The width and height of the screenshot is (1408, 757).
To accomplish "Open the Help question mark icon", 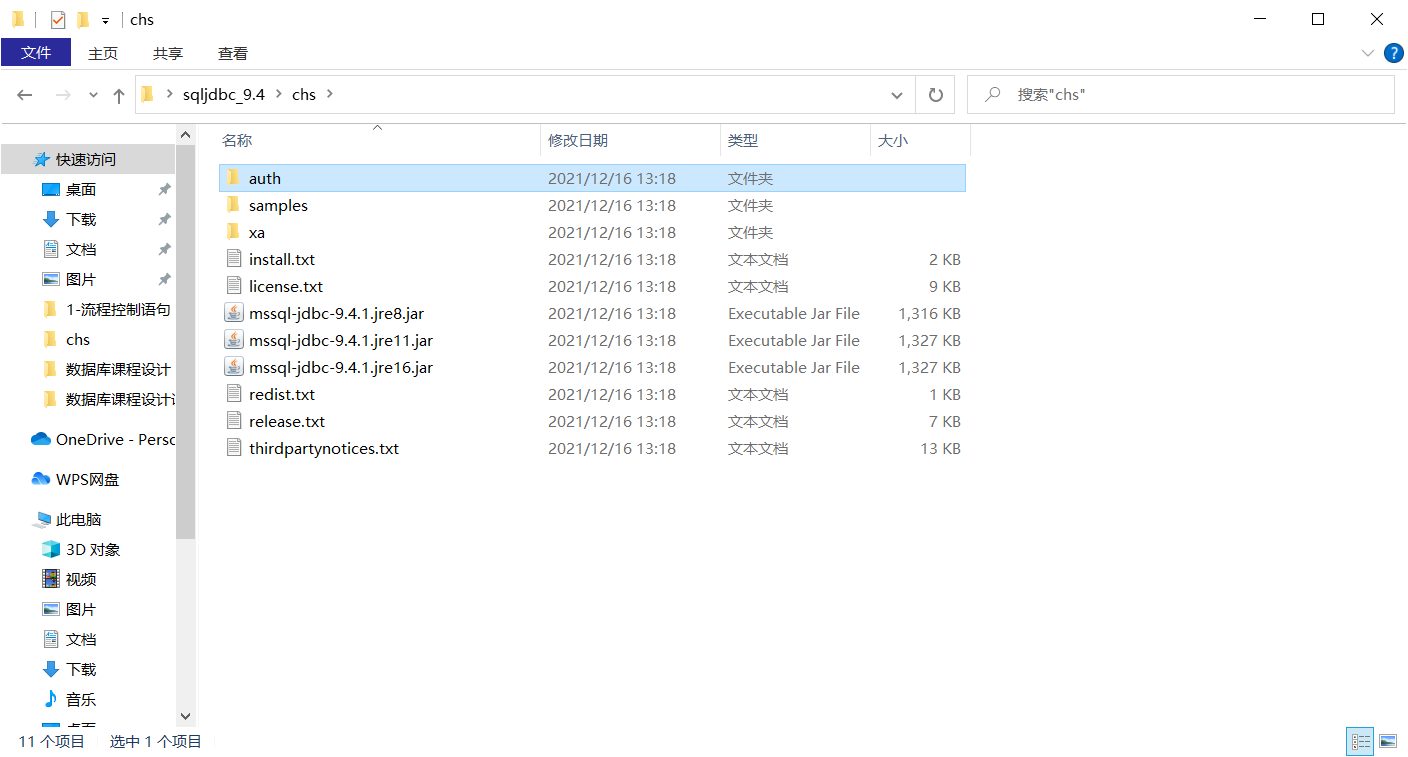I will coord(1393,53).
